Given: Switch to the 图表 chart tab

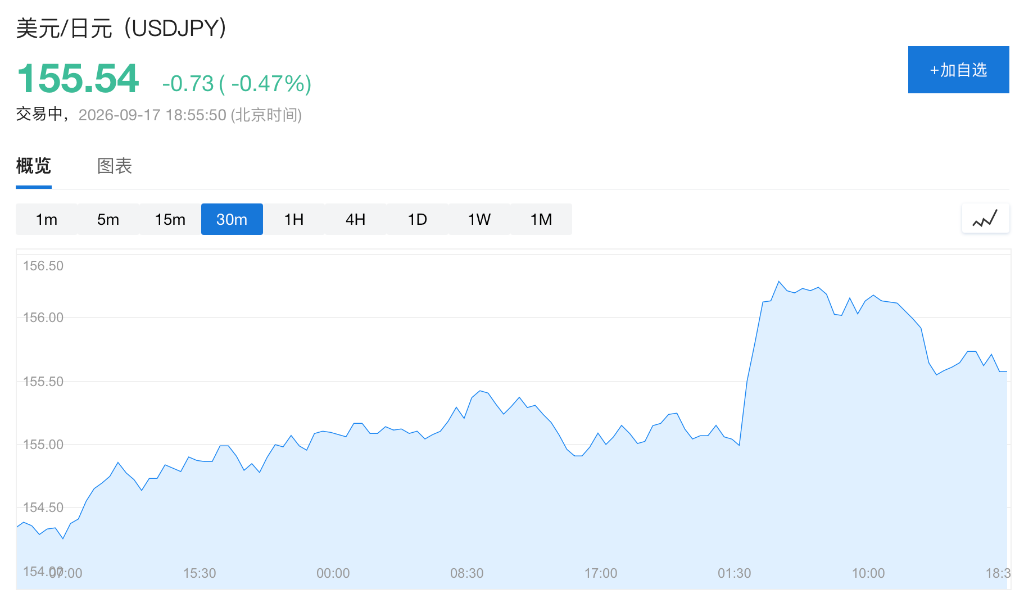Looking at the screenshot, I should 114,166.
